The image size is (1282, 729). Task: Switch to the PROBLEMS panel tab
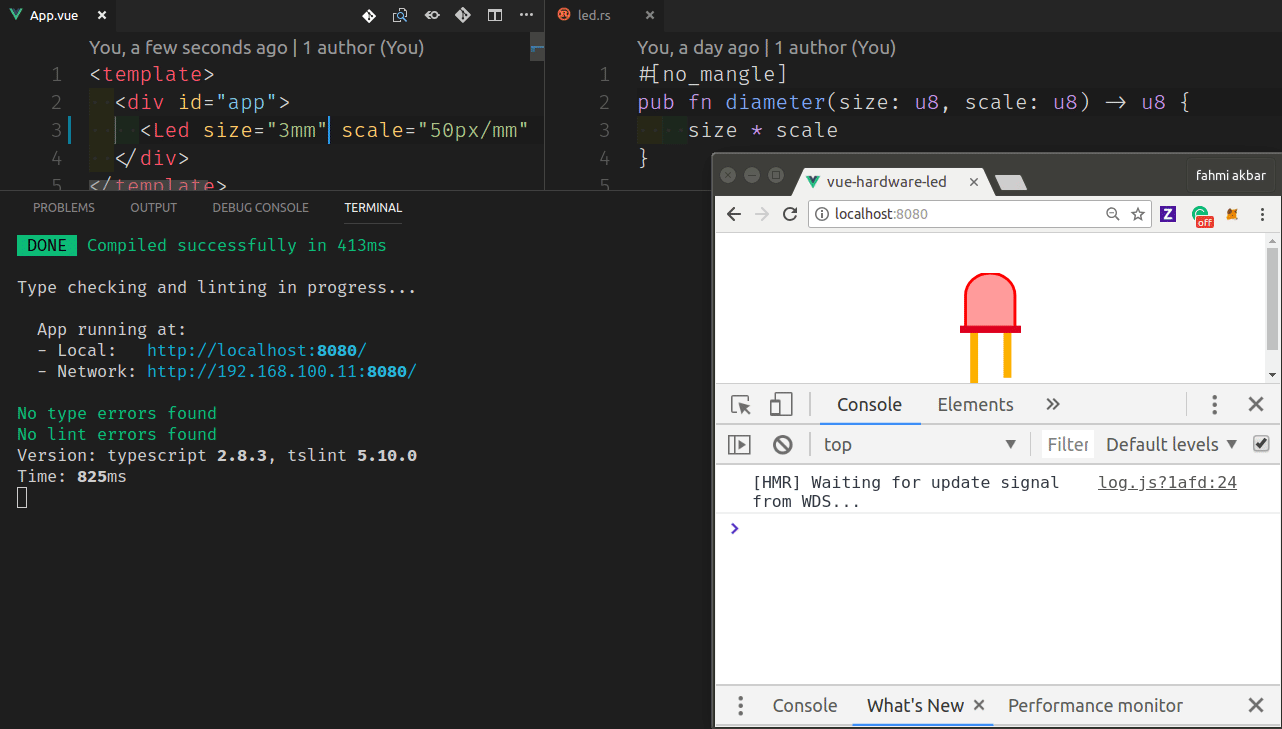pyautogui.click(x=64, y=208)
